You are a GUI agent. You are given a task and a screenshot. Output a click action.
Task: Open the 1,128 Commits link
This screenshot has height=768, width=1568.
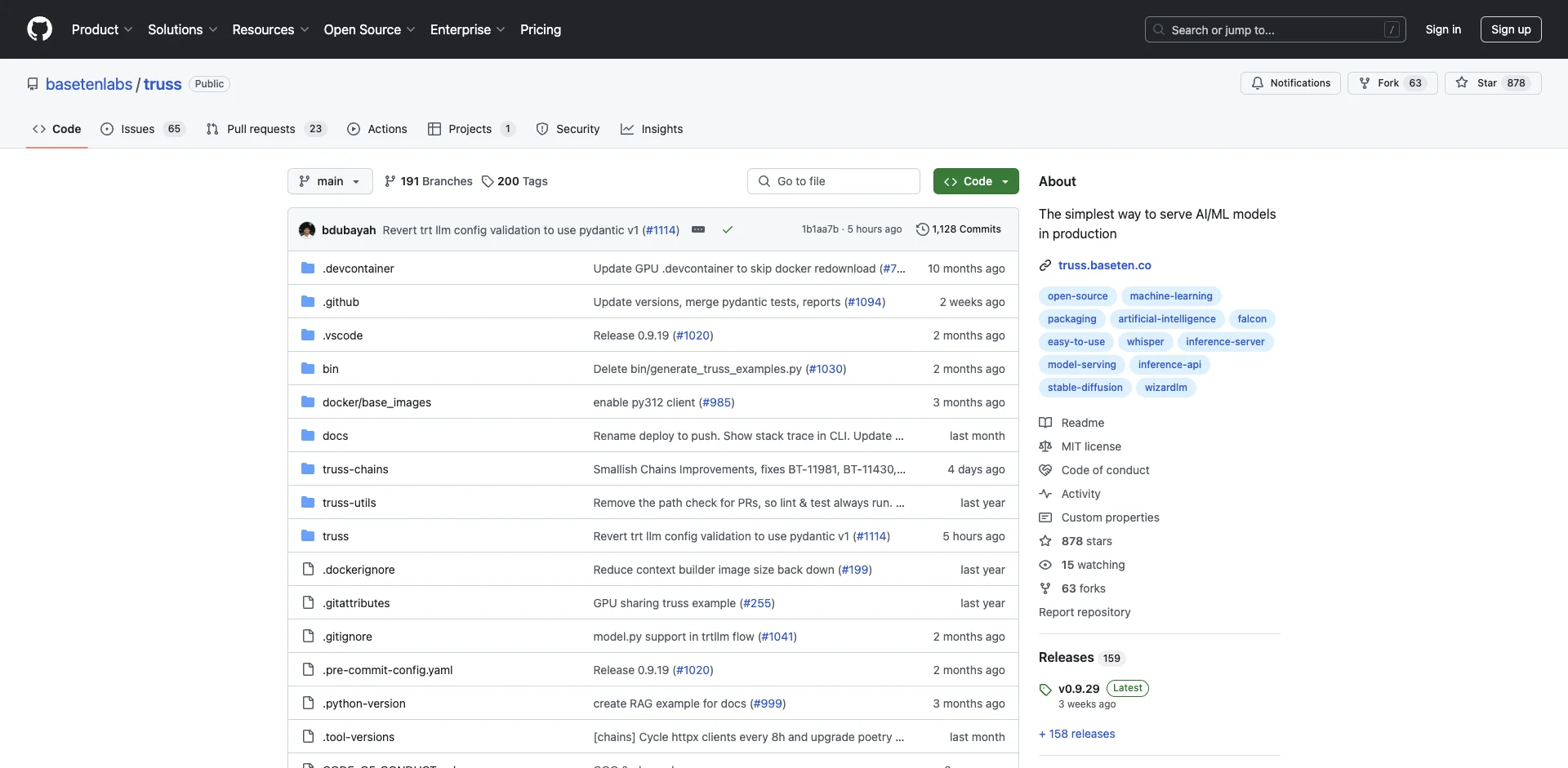959,229
